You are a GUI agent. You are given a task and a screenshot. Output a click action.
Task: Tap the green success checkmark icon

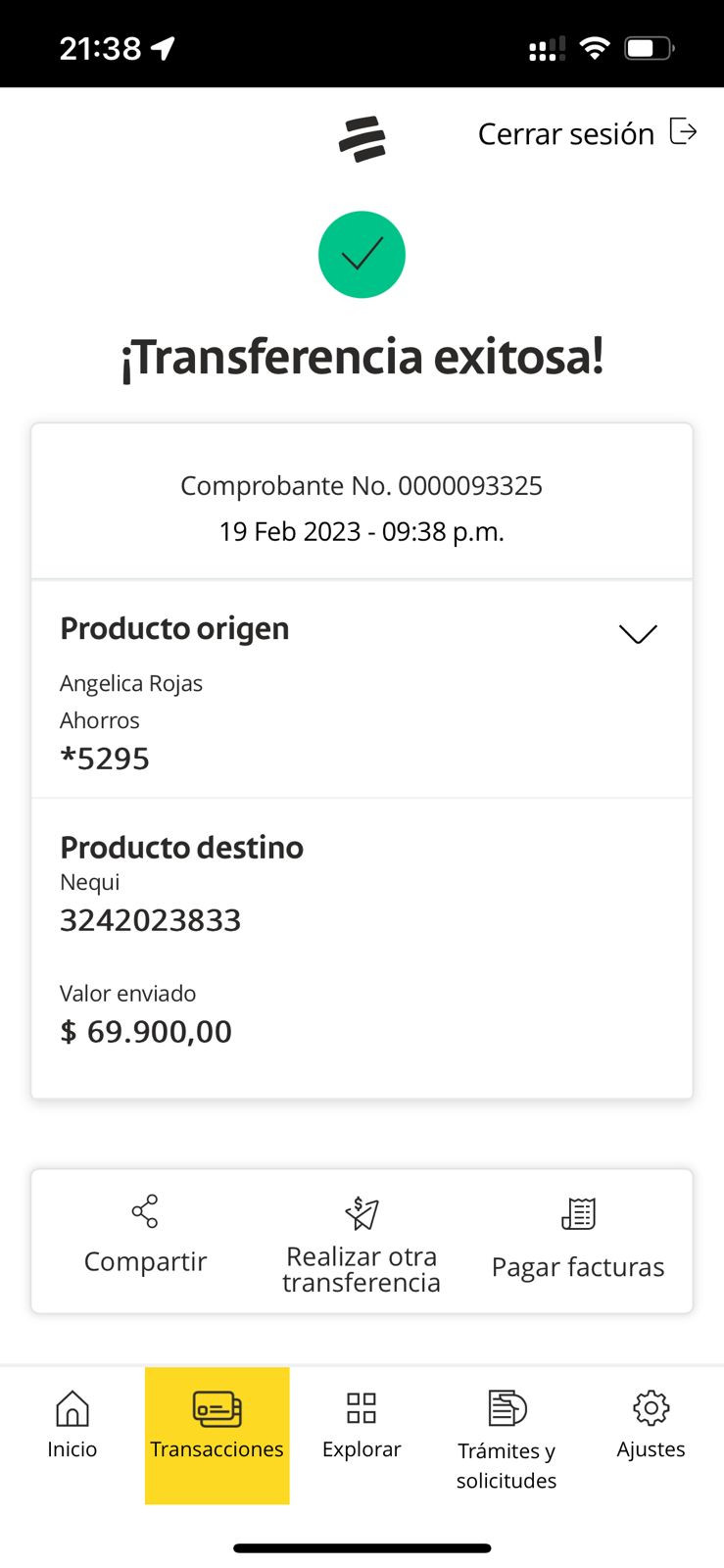(x=362, y=255)
